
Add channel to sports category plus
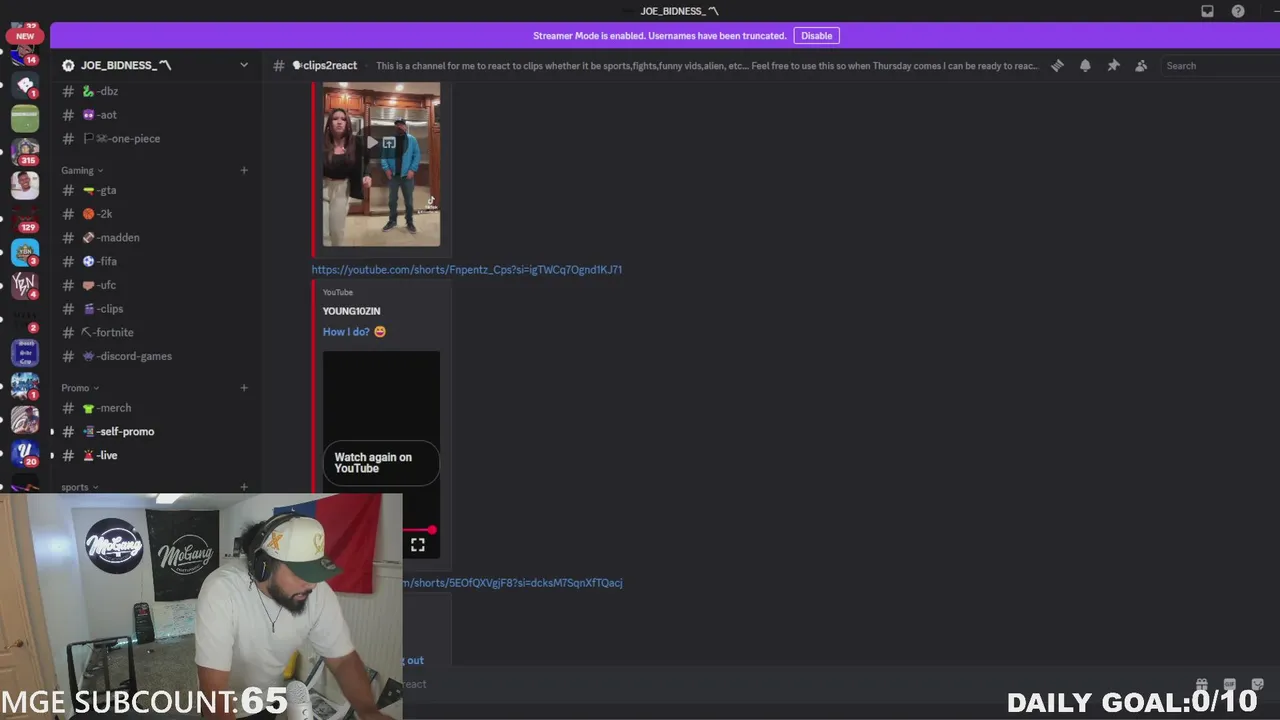click(244, 487)
